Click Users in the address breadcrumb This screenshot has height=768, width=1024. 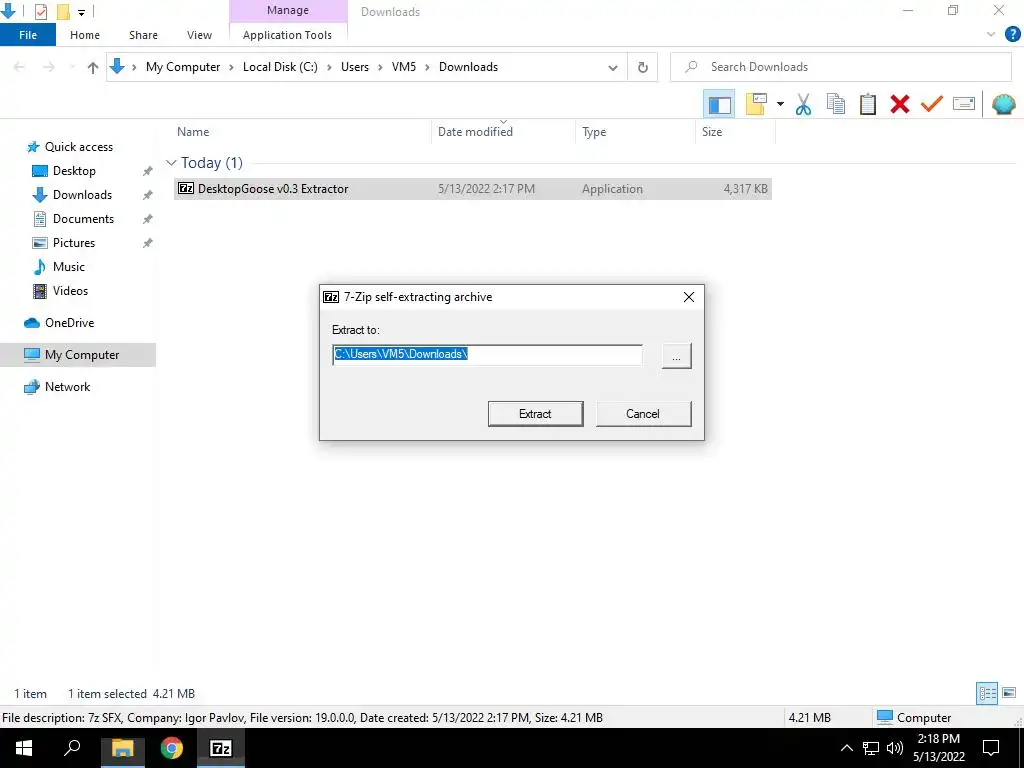pos(355,67)
